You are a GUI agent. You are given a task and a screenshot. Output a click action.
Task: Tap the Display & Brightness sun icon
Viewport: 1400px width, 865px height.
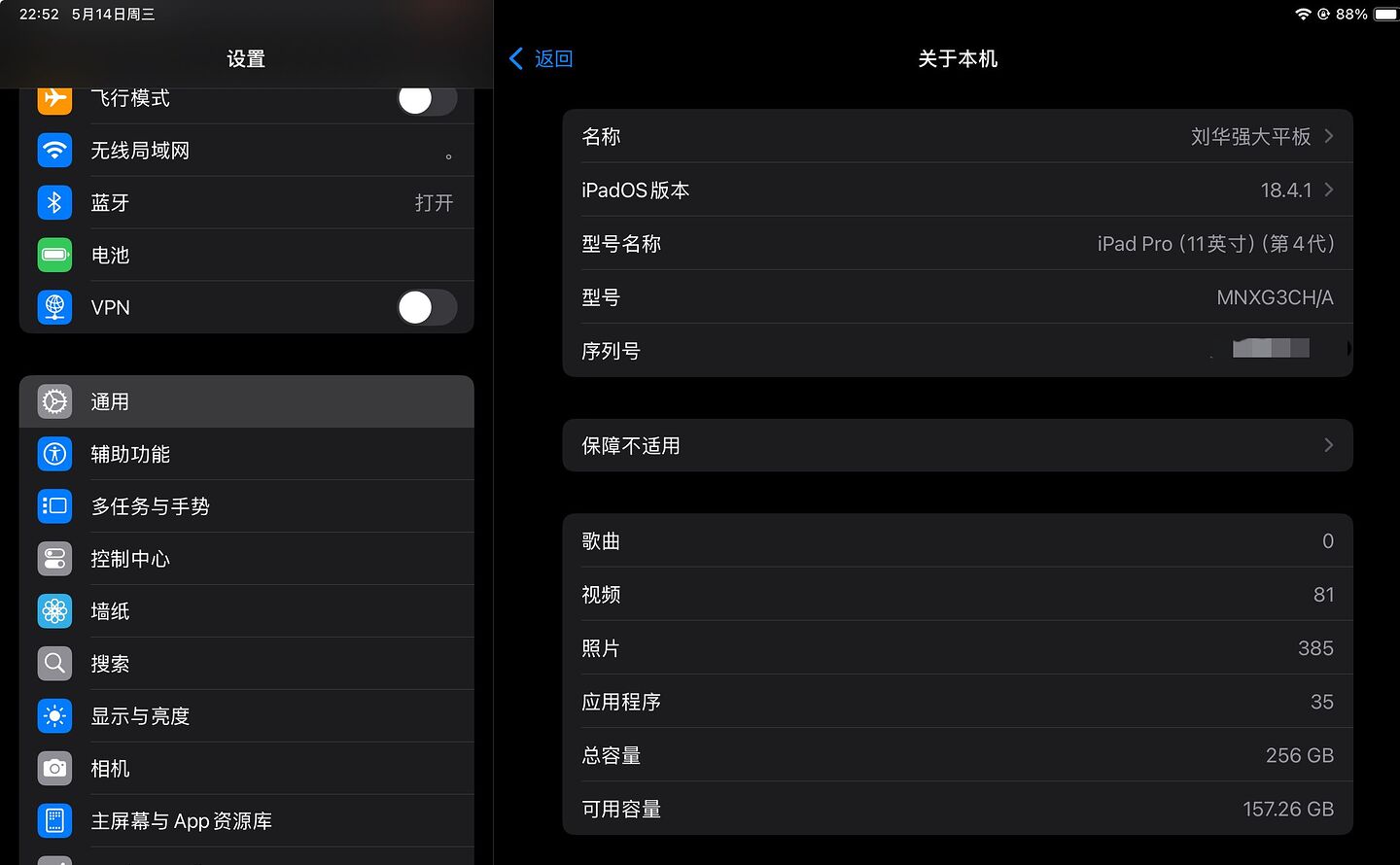(54, 716)
